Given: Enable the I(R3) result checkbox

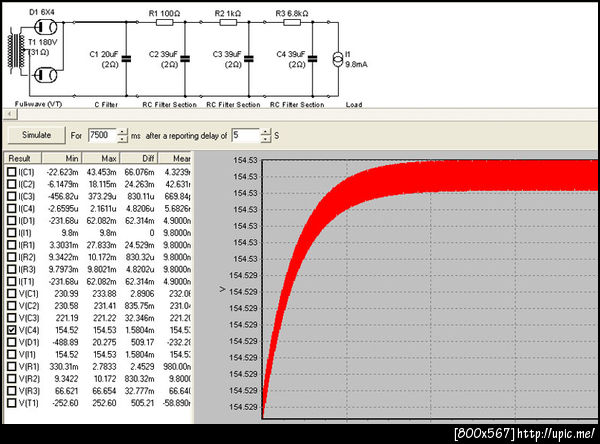Looking at the screenshot, I should (x=12, y=269).
